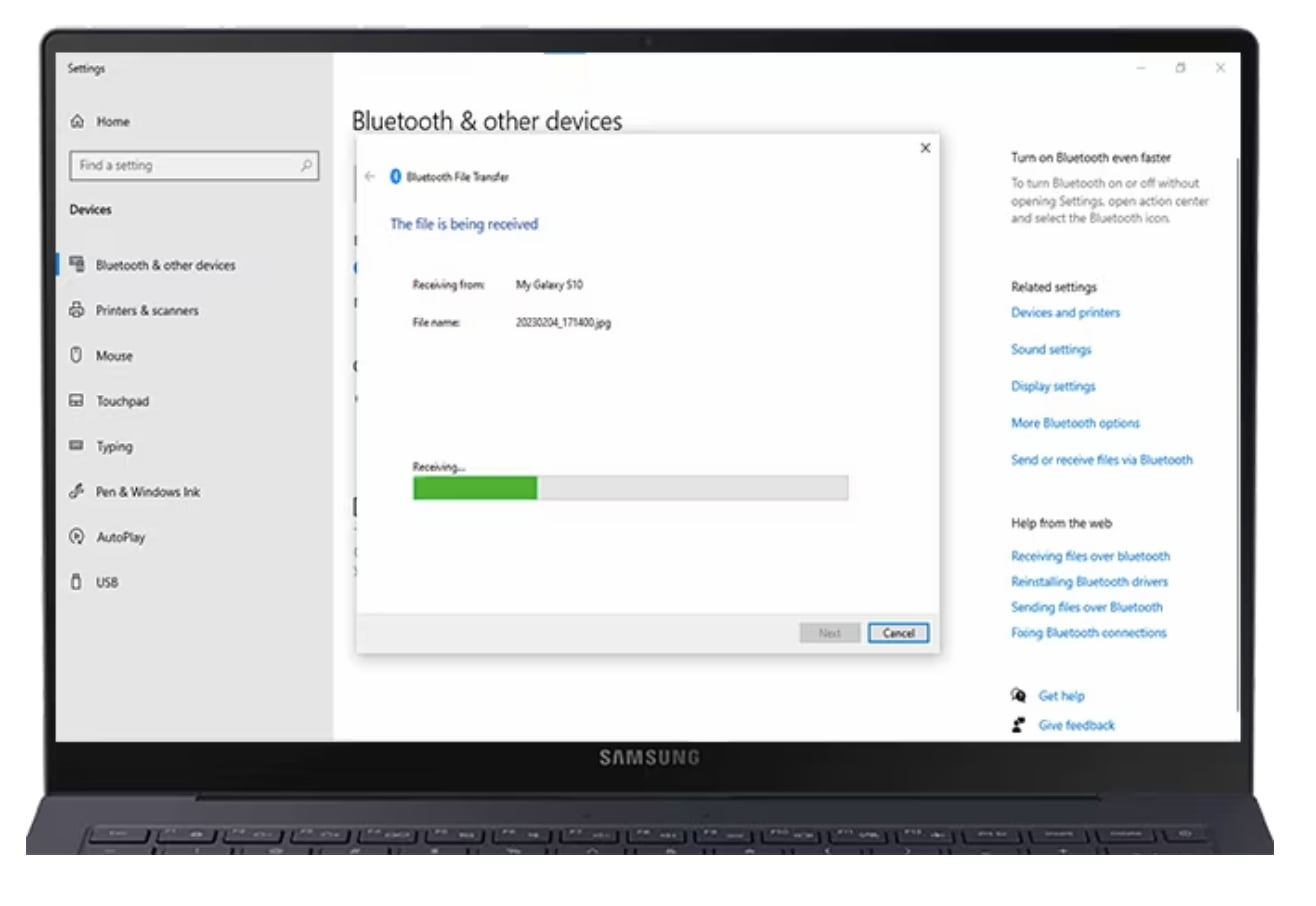Click back arrow in Bluetooth File Transfer
This screenshot has height=906, width=1316.
coord(370,177)
